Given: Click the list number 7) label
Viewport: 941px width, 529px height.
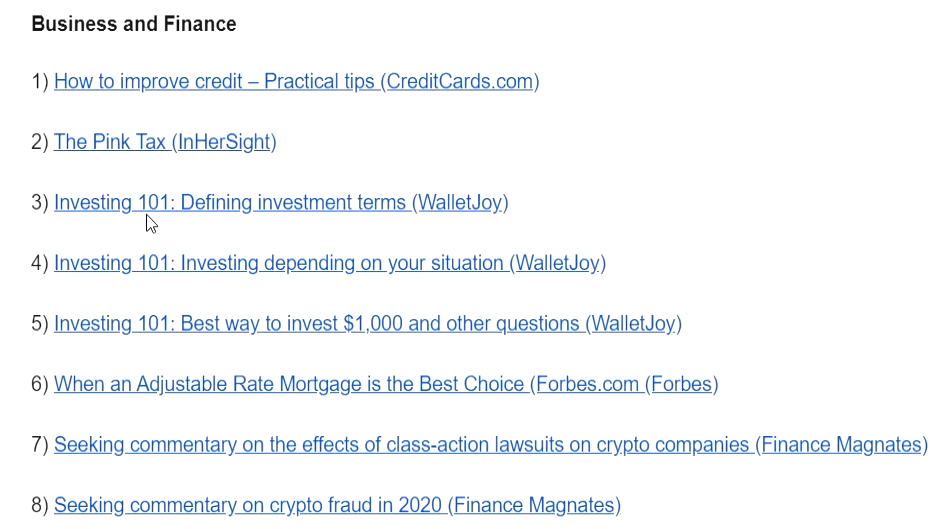Looking at the screenshot, I should pyautogui.click(x=40, y=445).
